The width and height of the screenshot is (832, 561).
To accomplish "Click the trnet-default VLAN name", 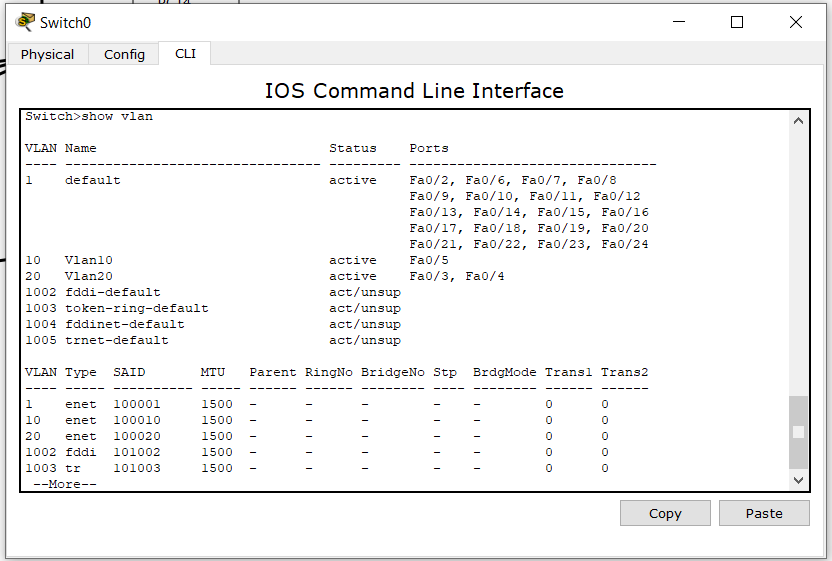I will 117,340.
